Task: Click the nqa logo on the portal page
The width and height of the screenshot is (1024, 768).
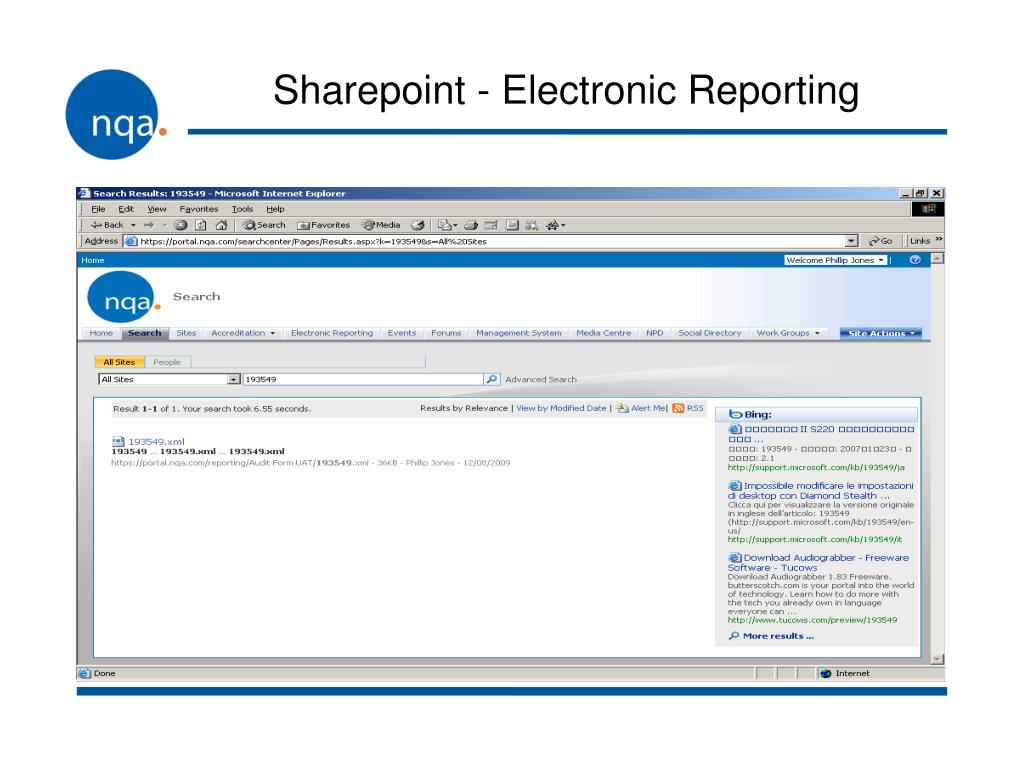Action: (x=123, y=297)
